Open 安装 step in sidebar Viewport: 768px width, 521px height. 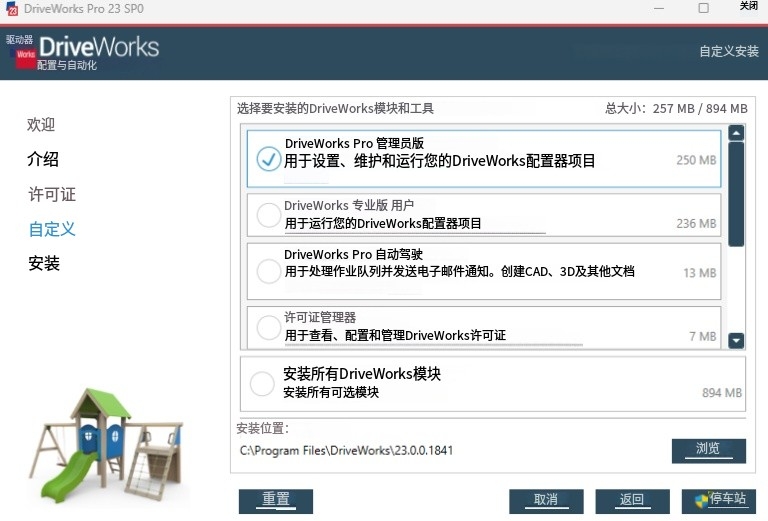pos(44,263)
